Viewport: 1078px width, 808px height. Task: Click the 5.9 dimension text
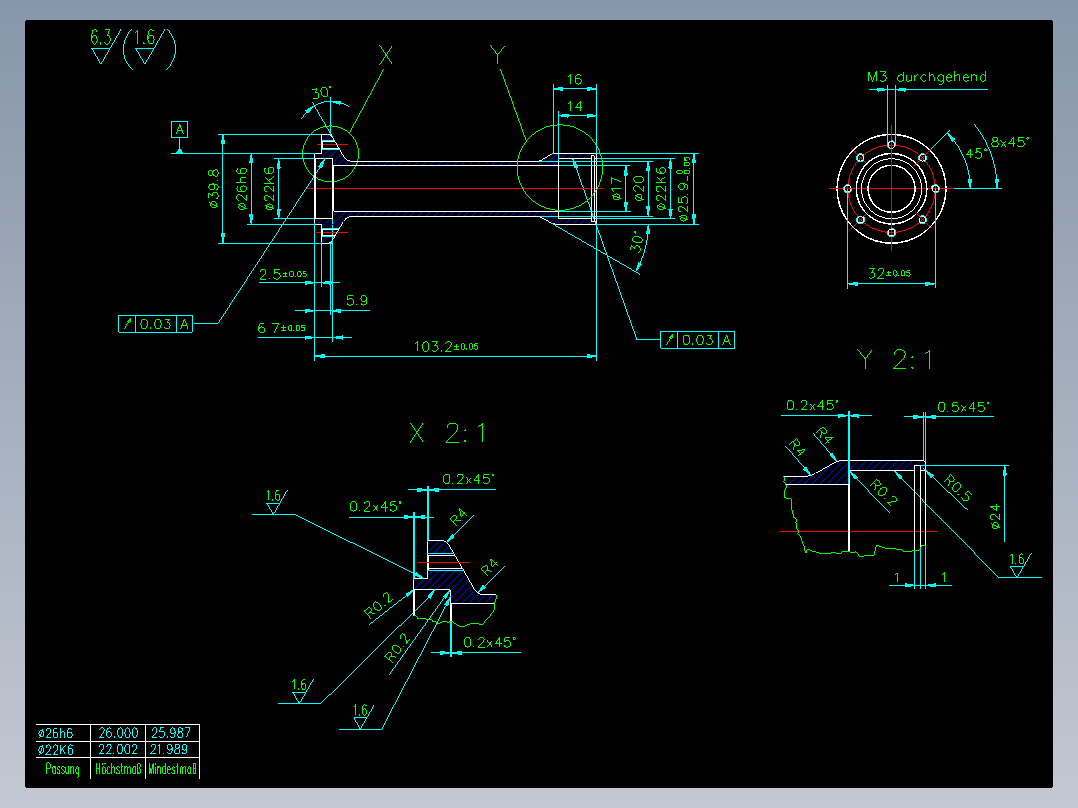point(356,301)
